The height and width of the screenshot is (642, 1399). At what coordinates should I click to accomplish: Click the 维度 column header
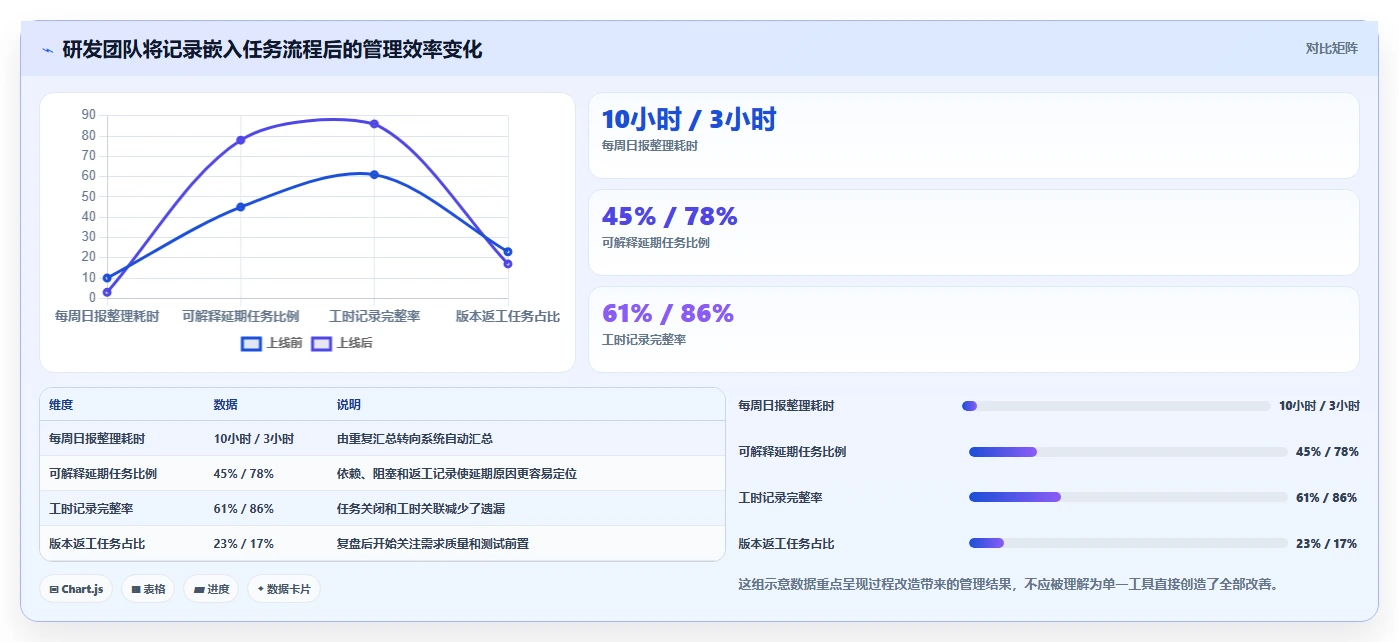click(x=61, y=405)
